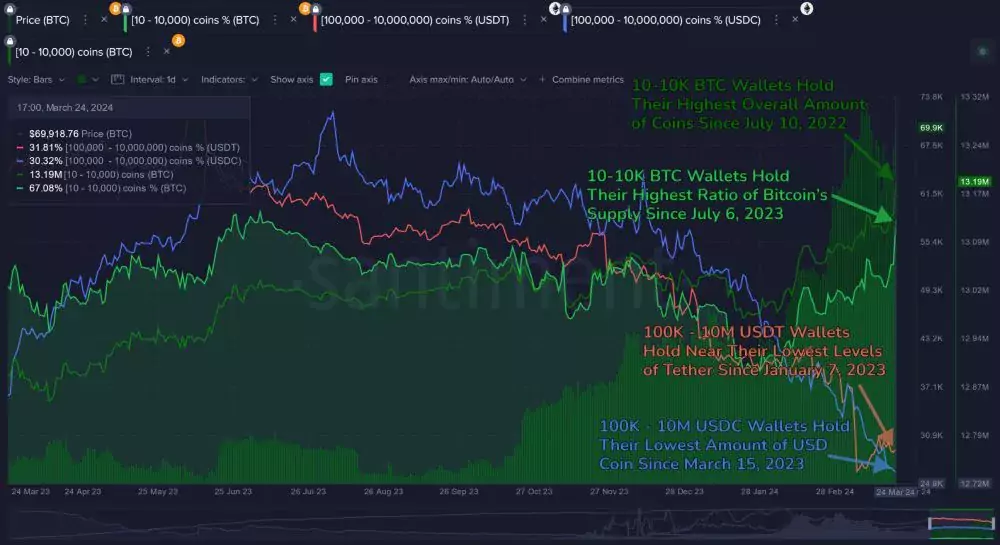Toggle the lock on the 10-10,000 coins (BTC) metric
The width and height of the screenshot is (1000, 545).
pyautogui.click(x=10, y=41)
